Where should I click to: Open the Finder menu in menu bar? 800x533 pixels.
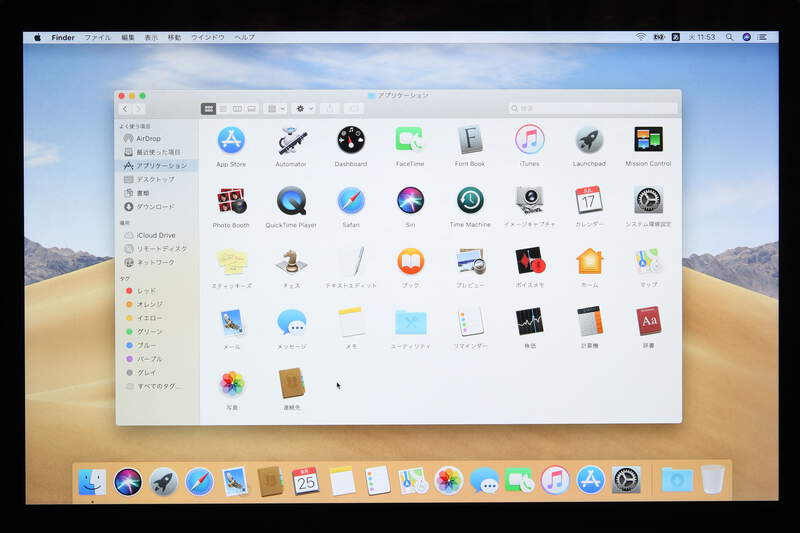(63, 37)
